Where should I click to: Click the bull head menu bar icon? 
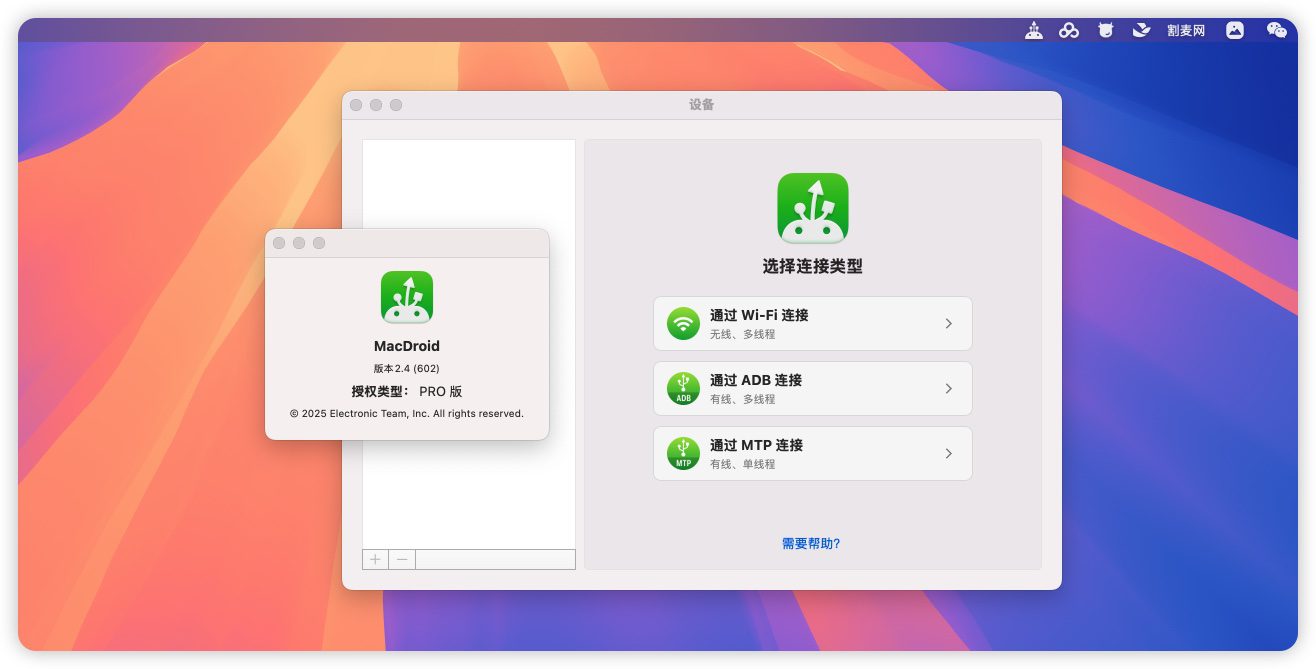[1105, 30]
